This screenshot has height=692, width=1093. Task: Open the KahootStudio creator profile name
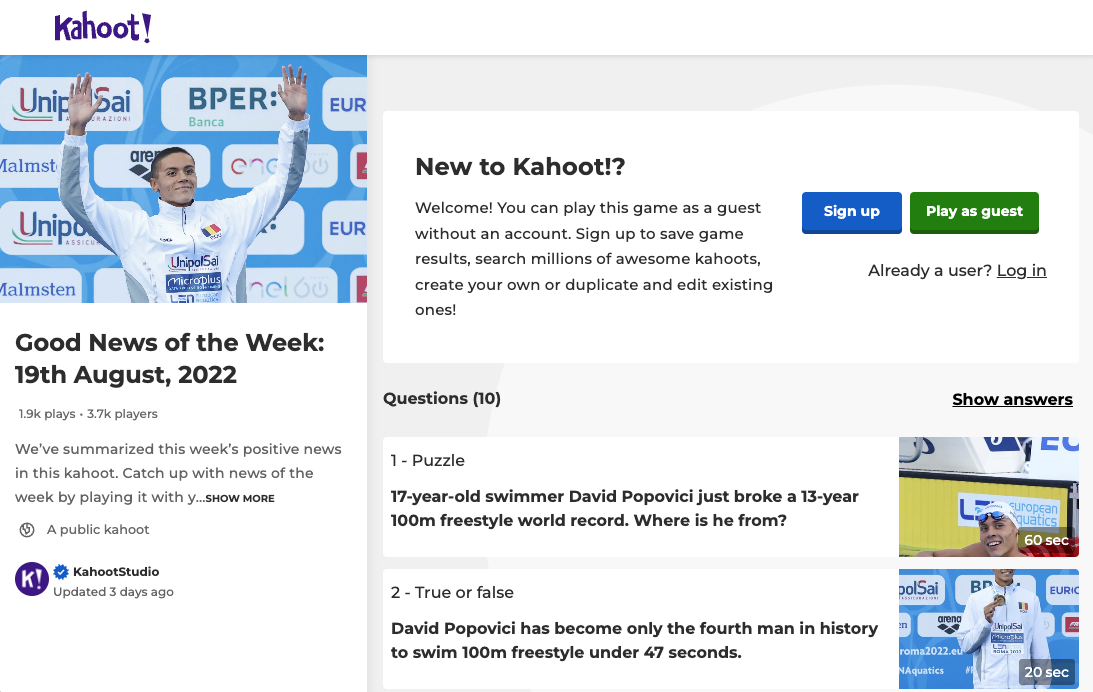(116, 571)
